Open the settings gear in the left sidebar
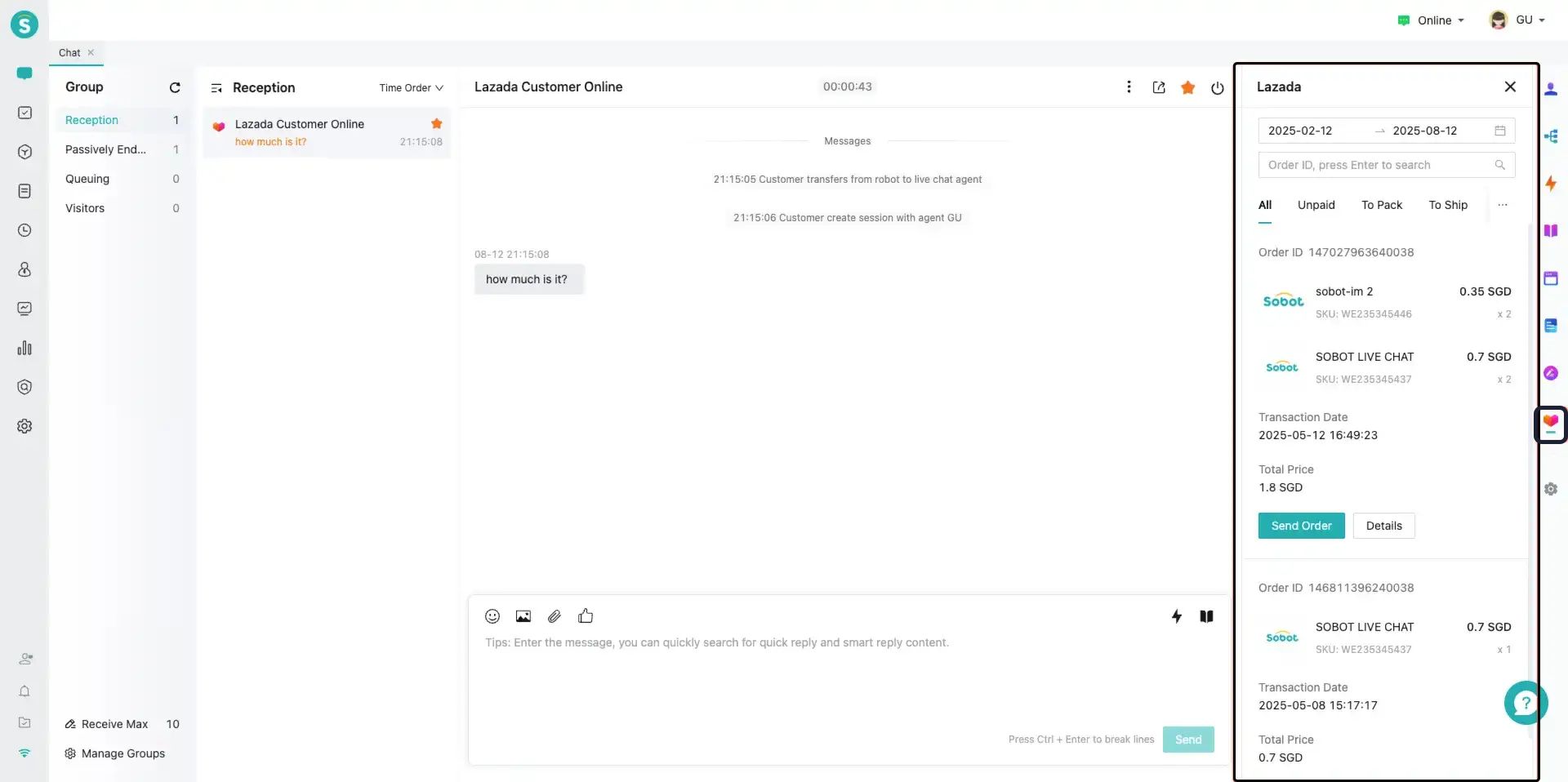The width and height of the screenshot is (1568, 782). tap(24, 426)
